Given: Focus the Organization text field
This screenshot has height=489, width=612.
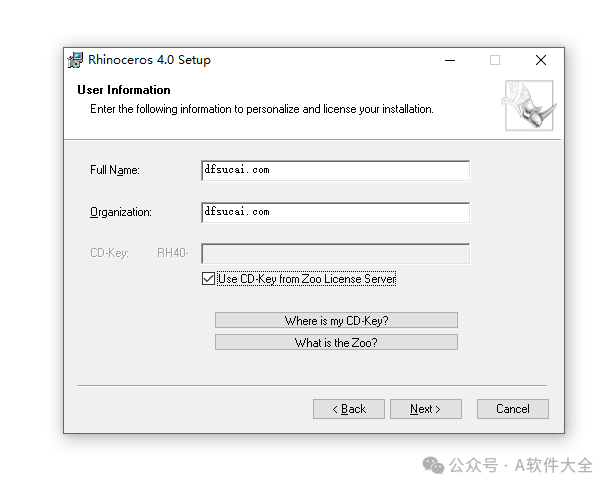Looking at the screenshot, I should tap(336, 213).
